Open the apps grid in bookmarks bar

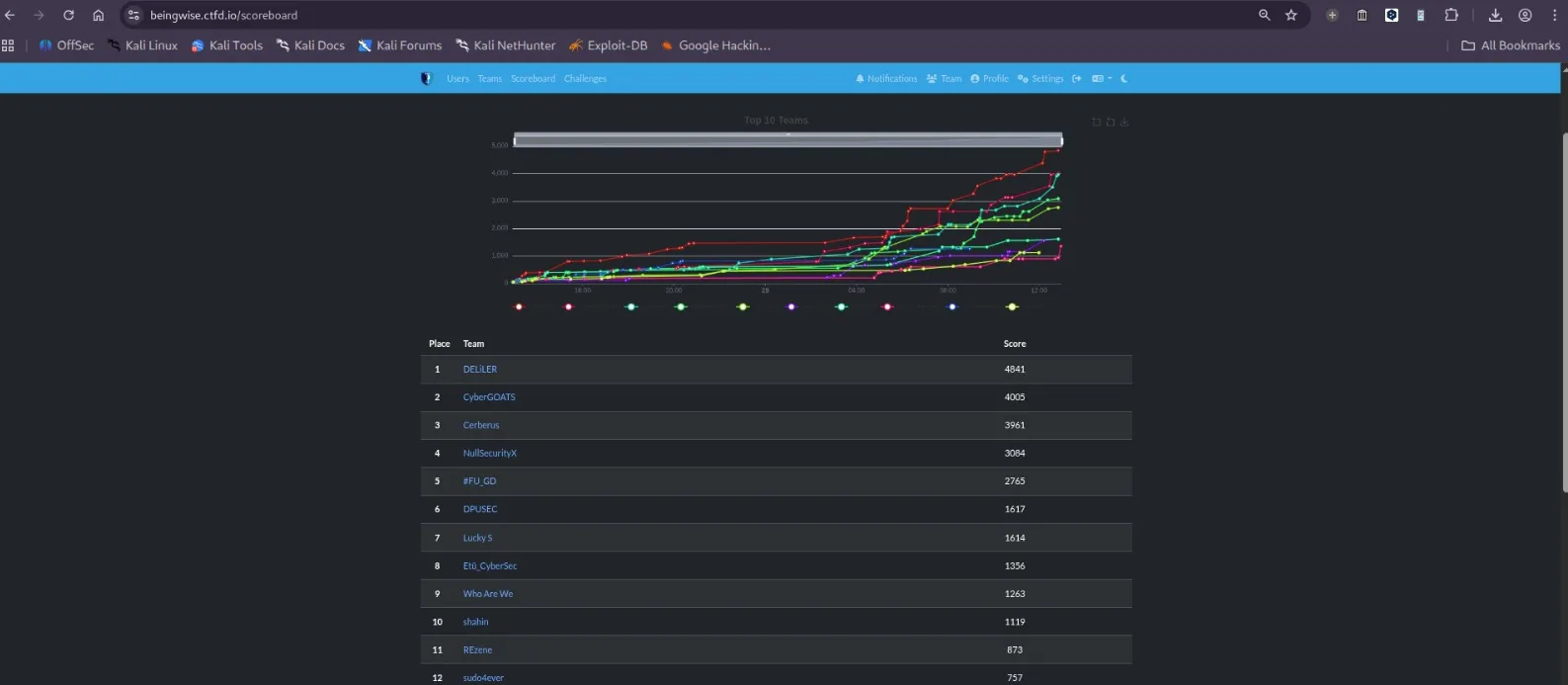[x=8, y=45]
